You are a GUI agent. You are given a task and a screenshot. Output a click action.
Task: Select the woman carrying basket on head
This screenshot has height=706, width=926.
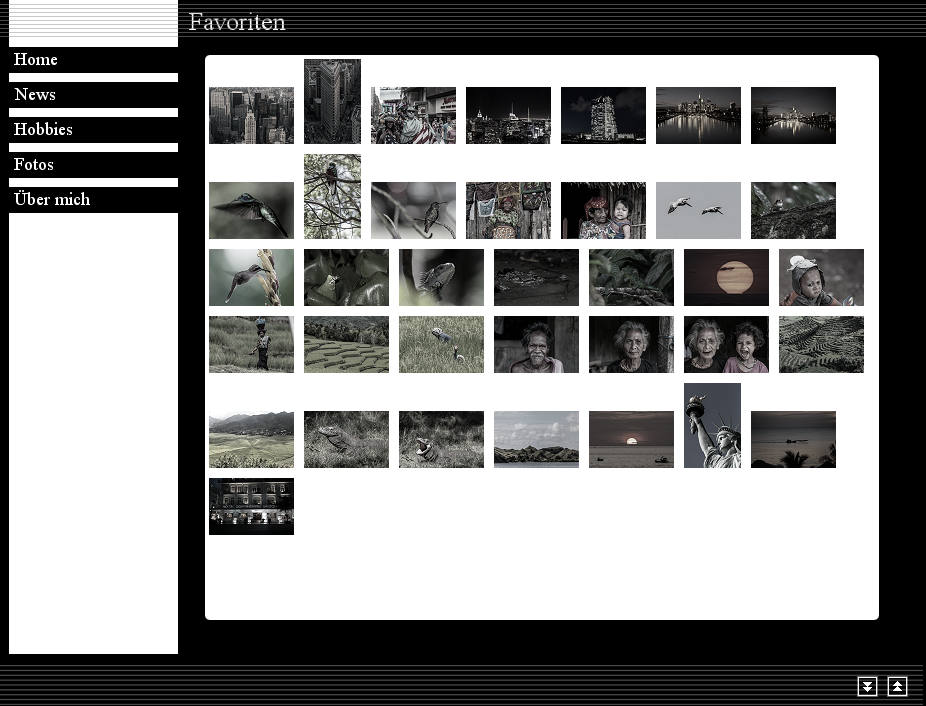(251, 344)
